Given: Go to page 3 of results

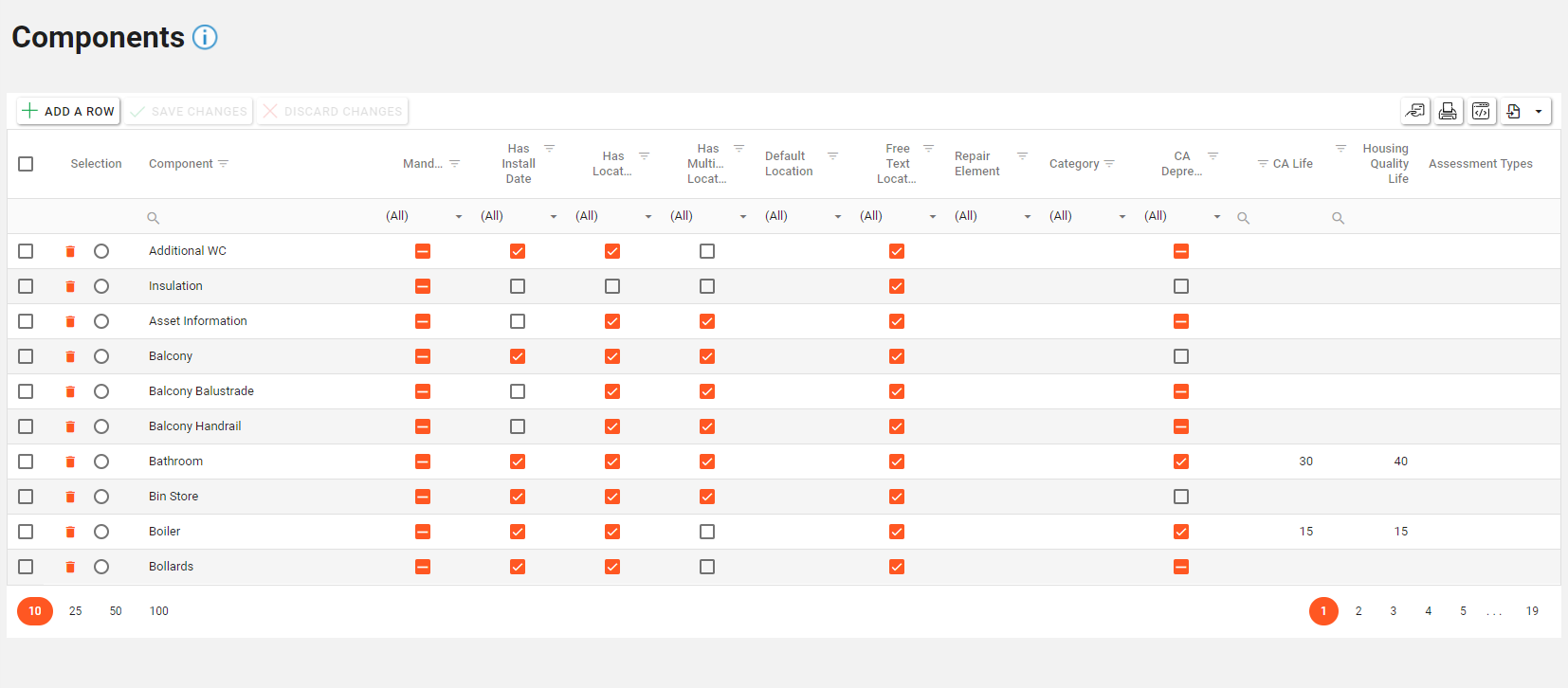Looking at the screenshot, I should click(x=1394, y=611).
